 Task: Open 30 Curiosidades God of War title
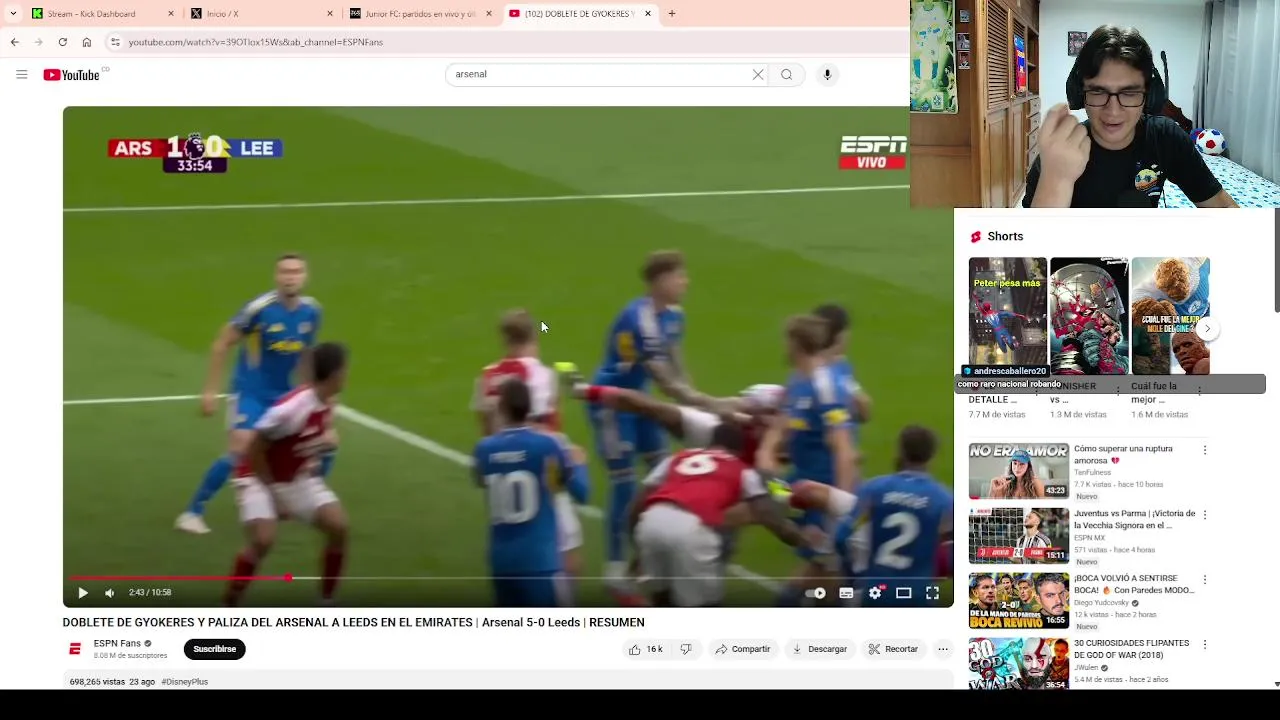click(x=1132, y=650)
